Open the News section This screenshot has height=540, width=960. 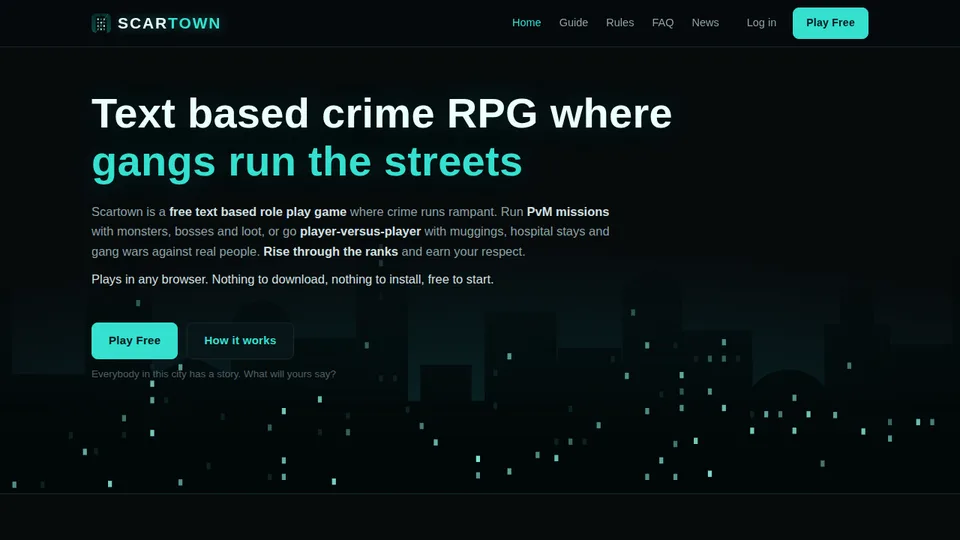pyautogui.click(x=705, y=23)
